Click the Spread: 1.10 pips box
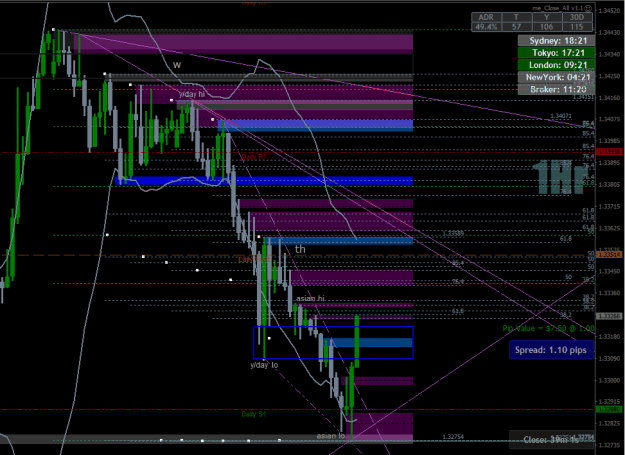This screenshot has width=625, height=455. (x=551, y=350)
